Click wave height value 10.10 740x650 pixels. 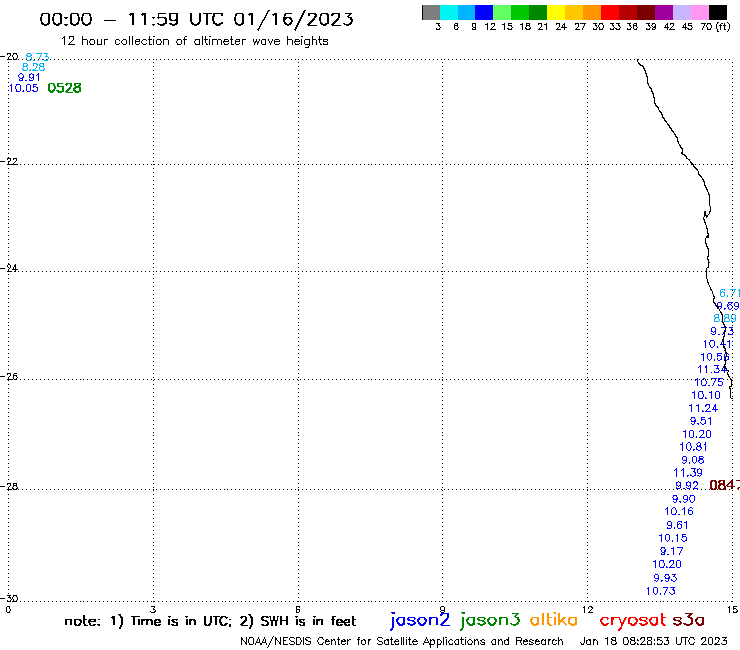click(706, 395)
